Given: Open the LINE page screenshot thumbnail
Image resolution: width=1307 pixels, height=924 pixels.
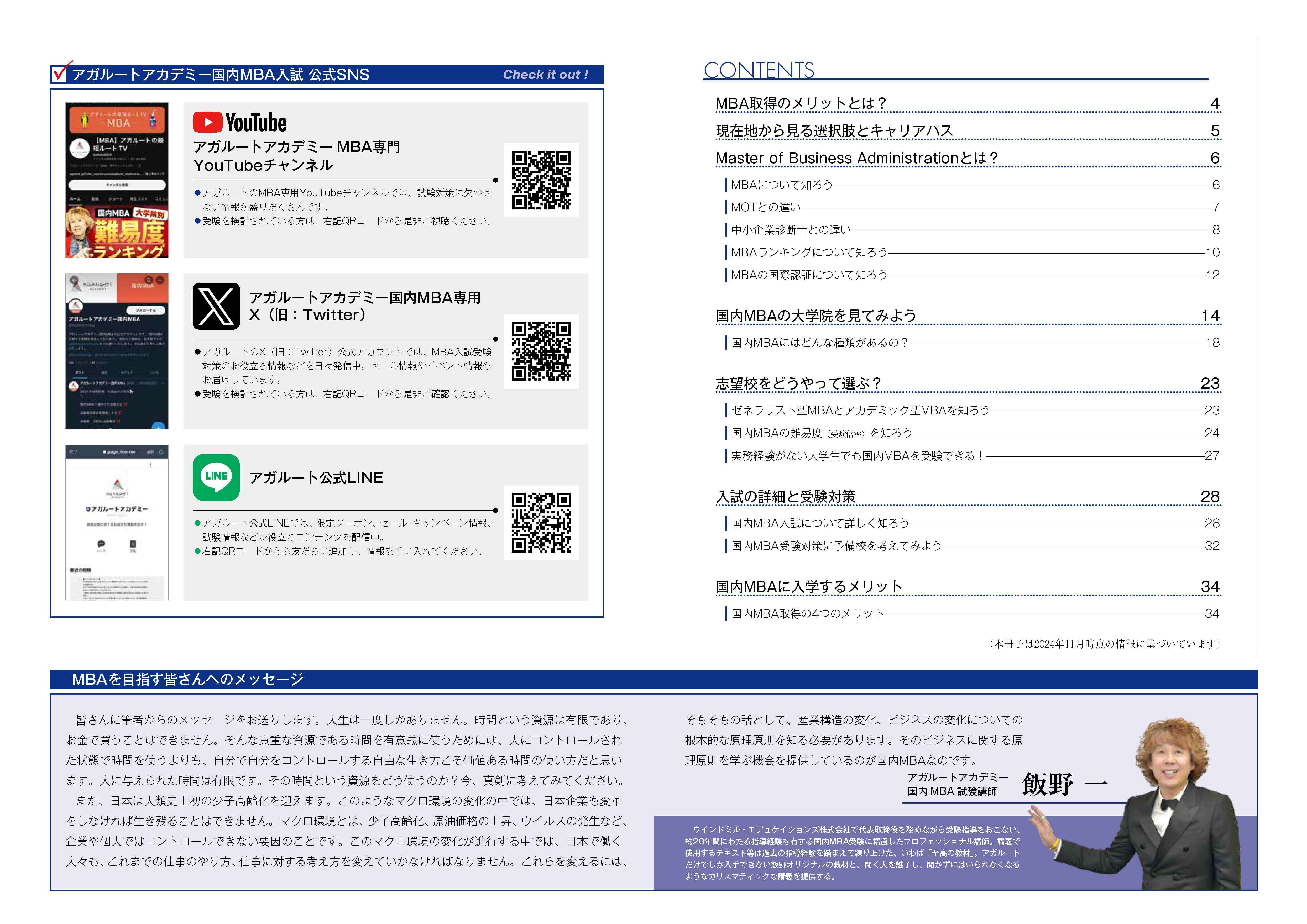Looking at the screenshot, I should tap(117, 522).
